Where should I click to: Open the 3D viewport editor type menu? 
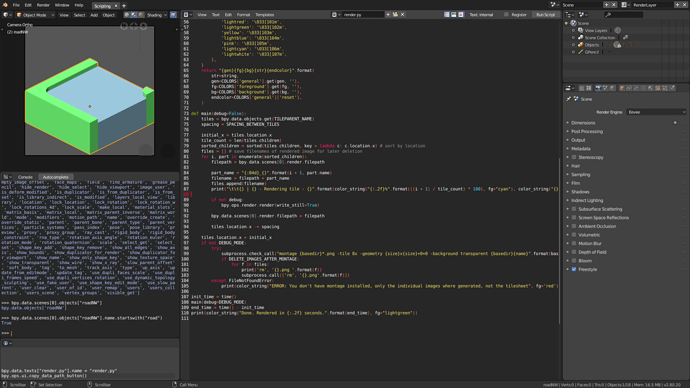tap(7, 15)
